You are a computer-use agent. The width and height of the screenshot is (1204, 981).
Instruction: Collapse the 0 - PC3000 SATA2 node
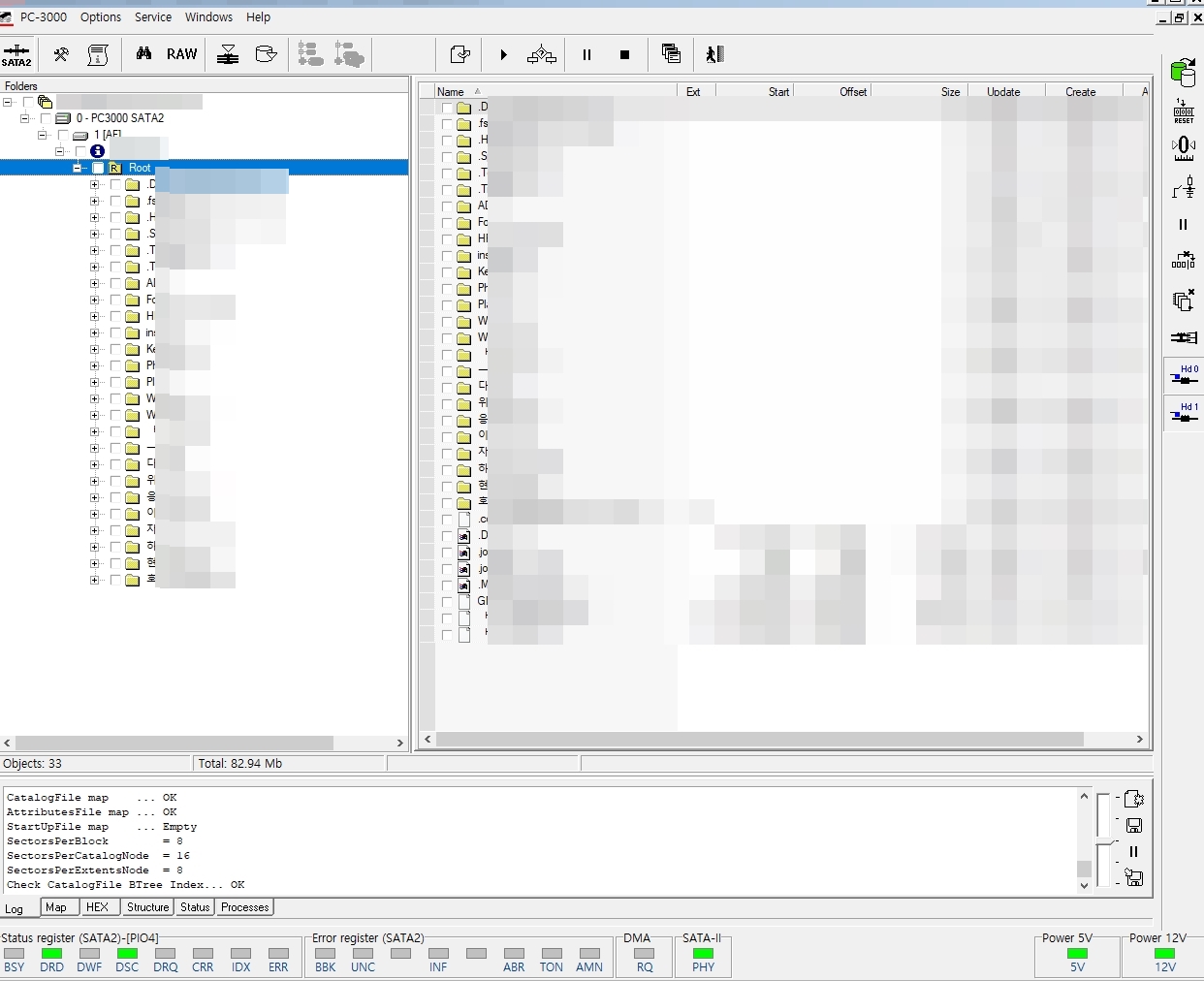point(25,118)
